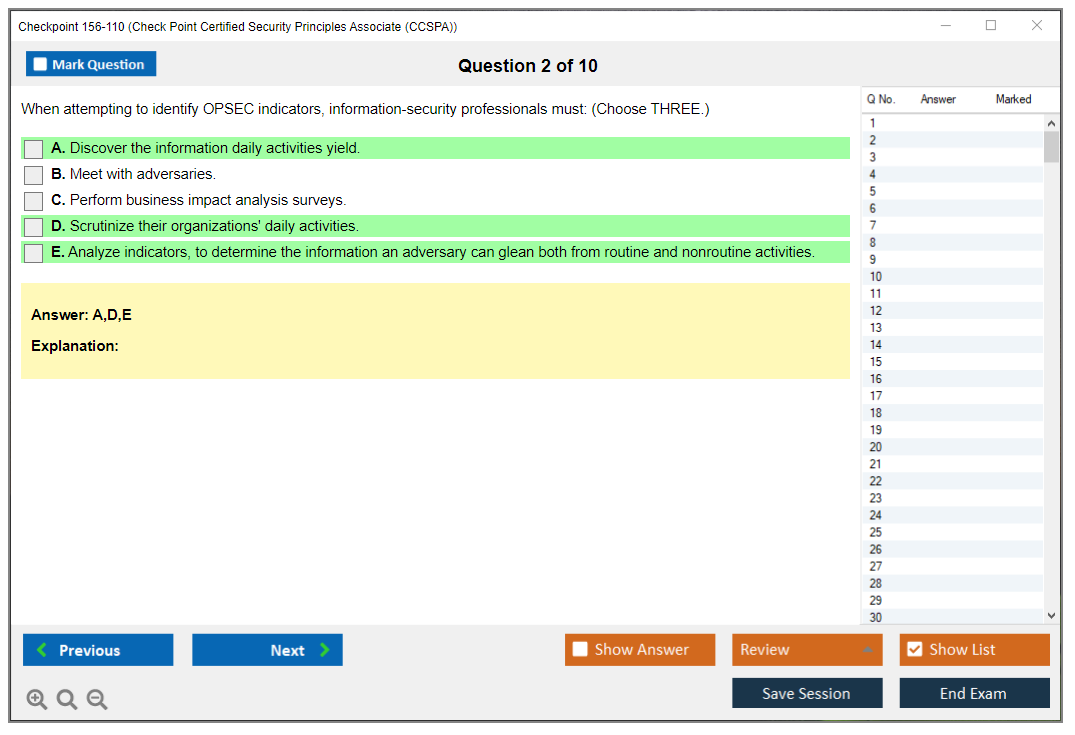1075x735 pixels.
Task: Tick the Mark Question checkbox
Action: 41,65
